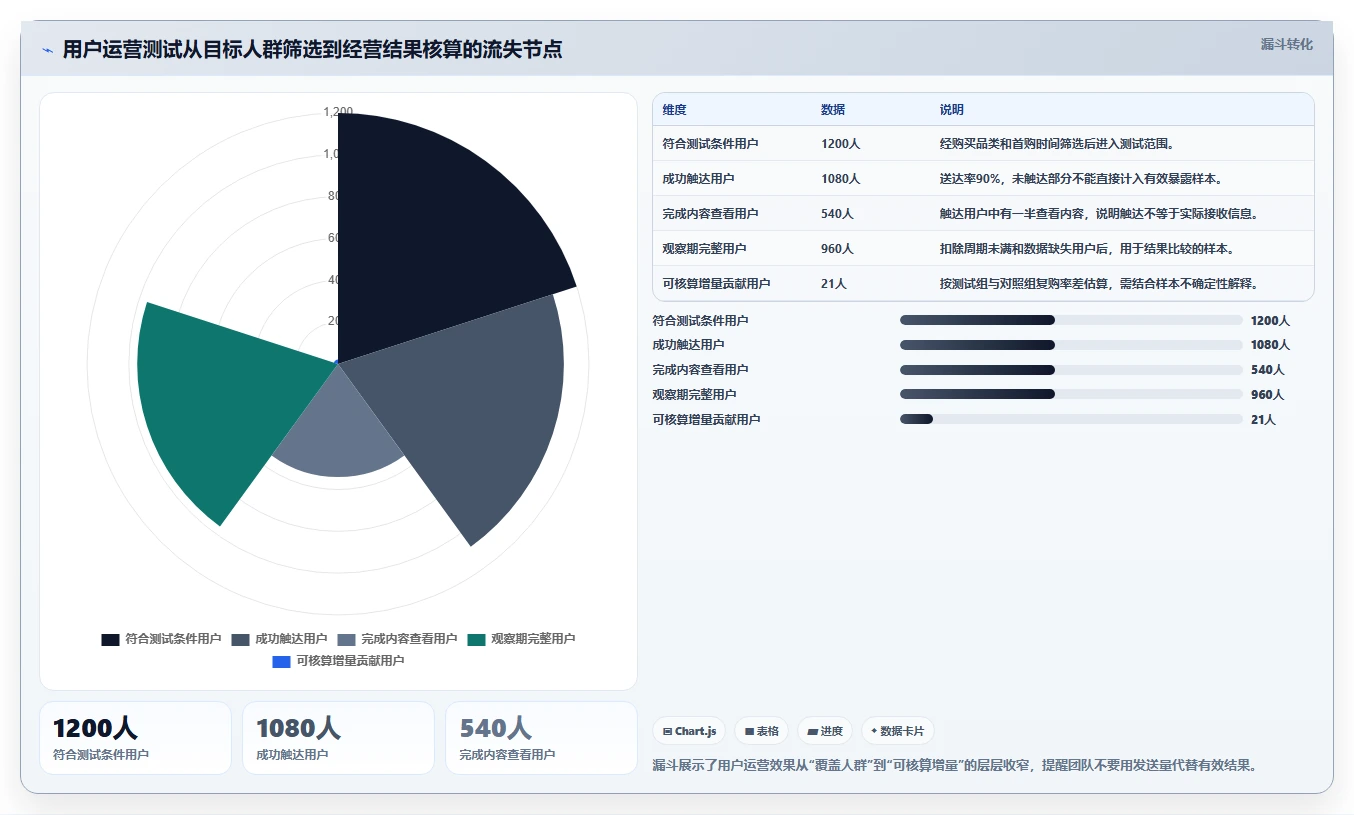
Task: Click table cell 960人
Action: pyautogui.click(x=837, y=249)
